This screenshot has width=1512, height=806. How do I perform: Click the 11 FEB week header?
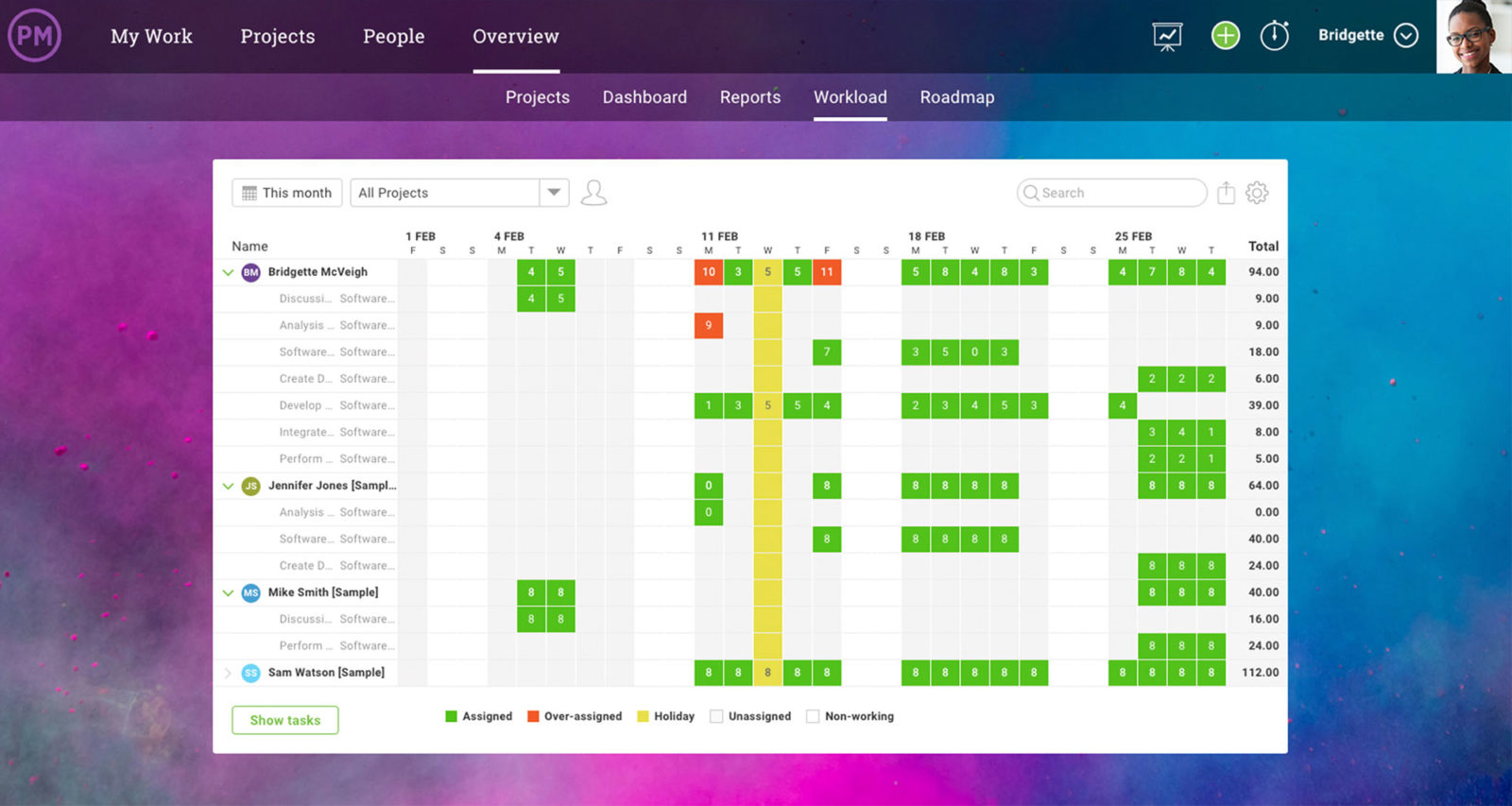[x=719, y=236]
